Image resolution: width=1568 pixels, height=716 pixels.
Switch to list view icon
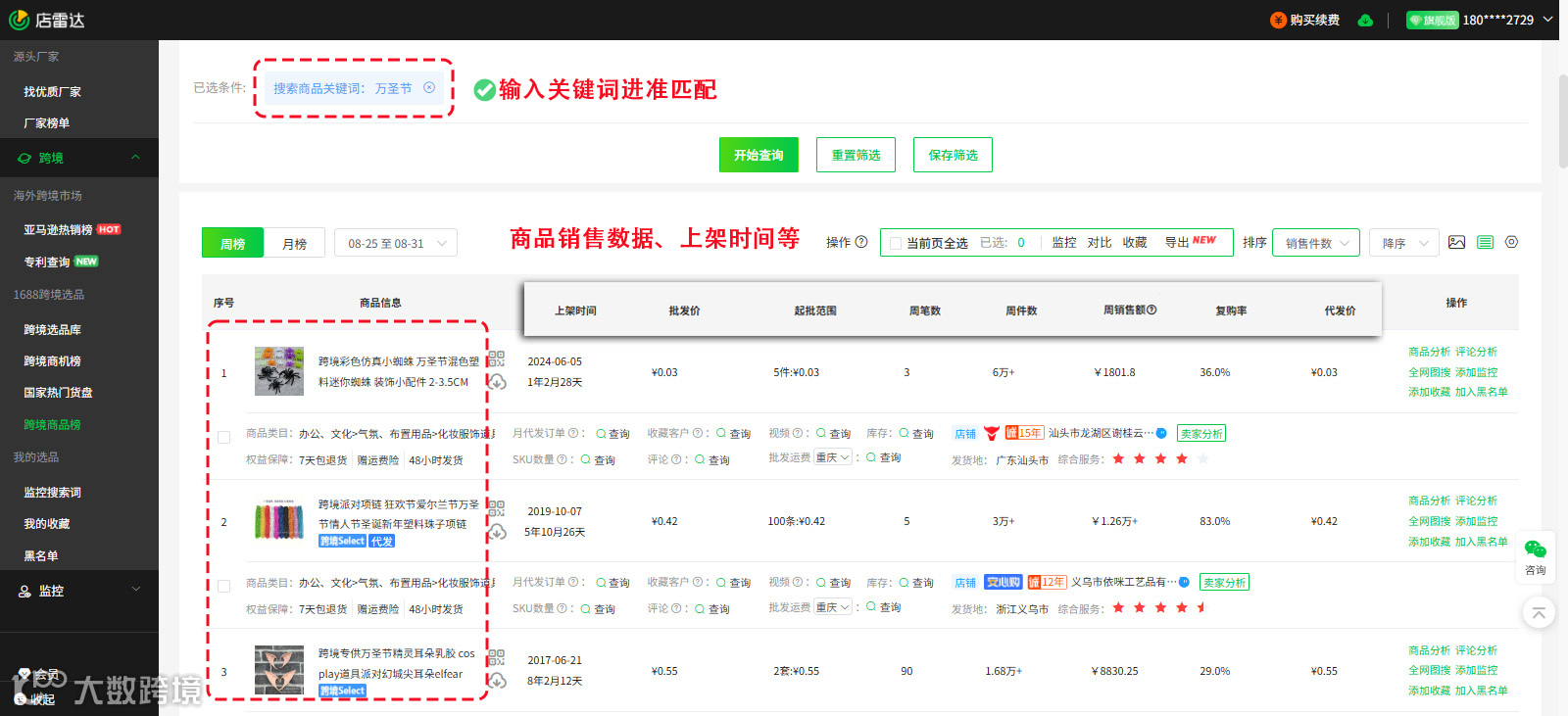coord(1486,242)
